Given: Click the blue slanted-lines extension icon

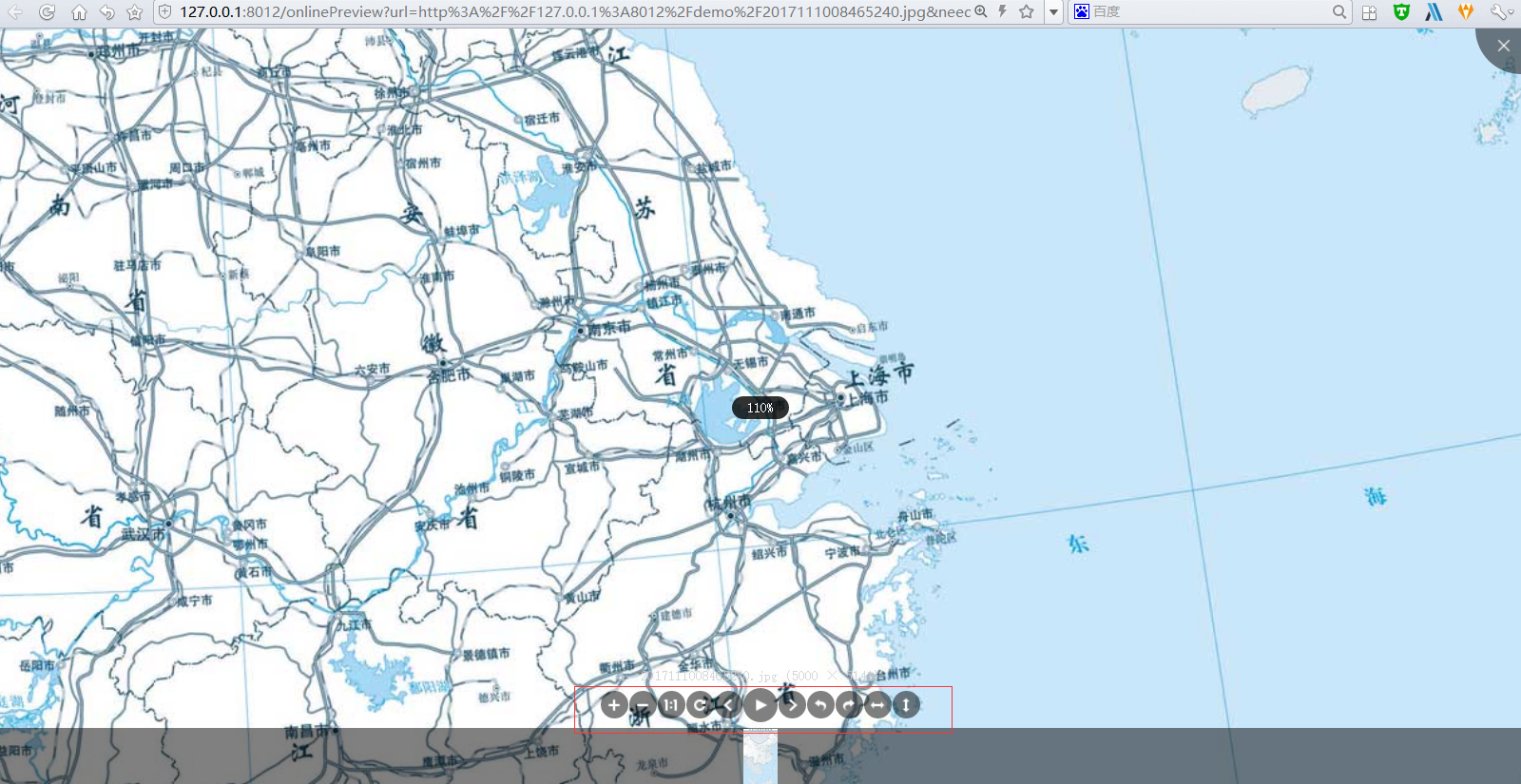Looking at the screenshot, I should (1434, 11).
